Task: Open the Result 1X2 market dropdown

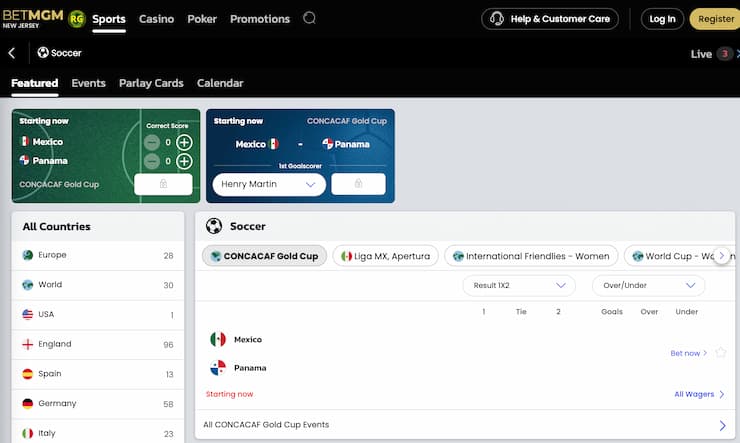Action: click(x=519, y=285)
